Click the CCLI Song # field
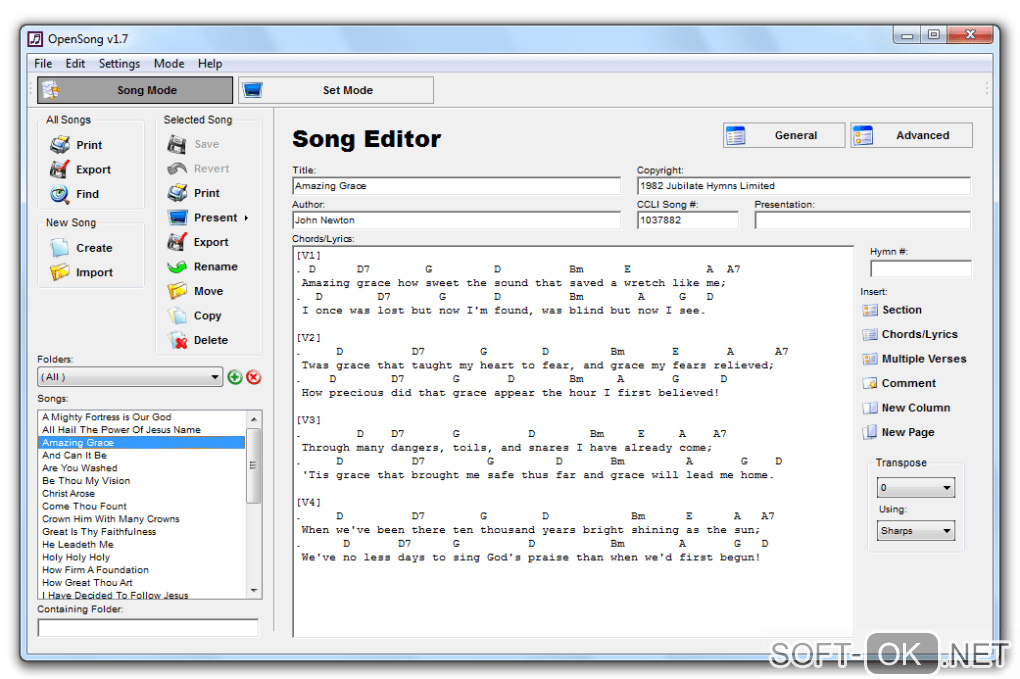 (688, 220)
